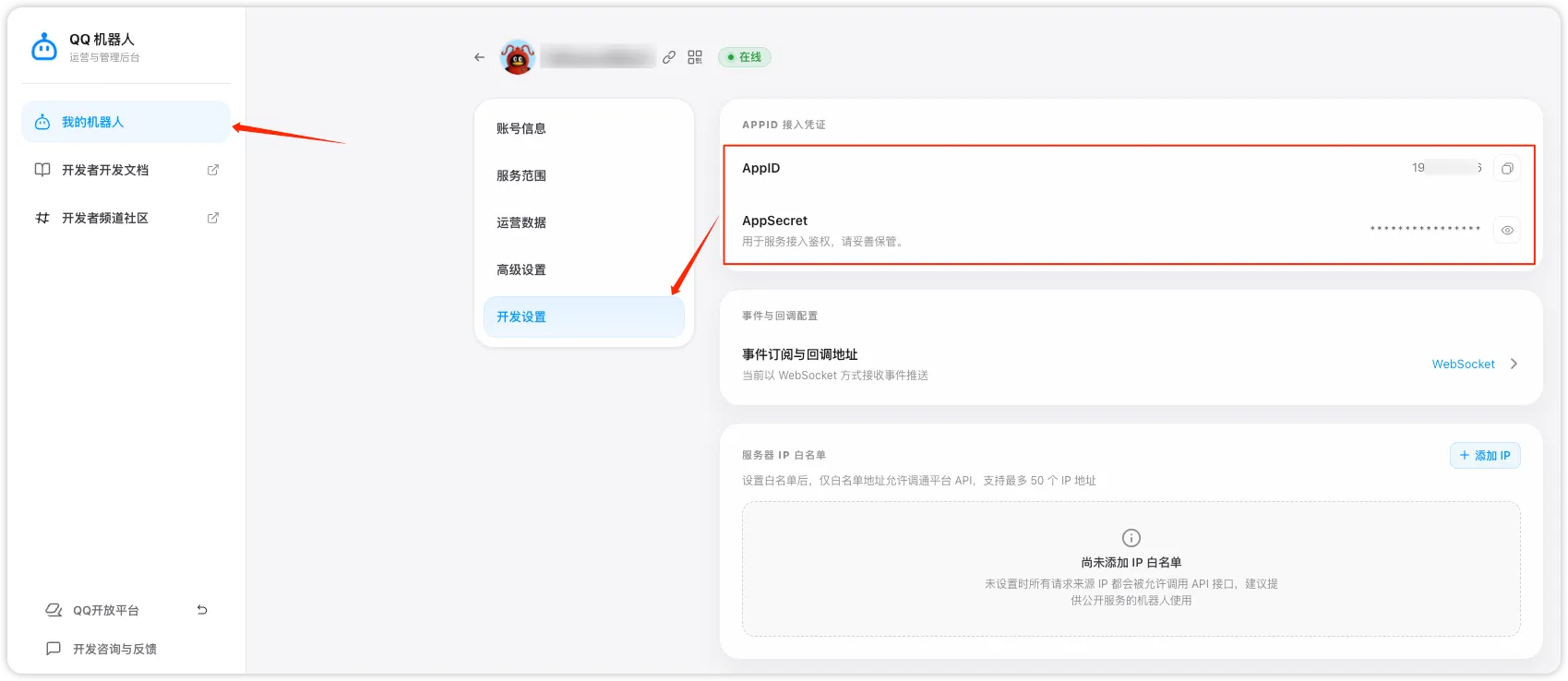Open 开发者开发文档 link

coord(105,170)
